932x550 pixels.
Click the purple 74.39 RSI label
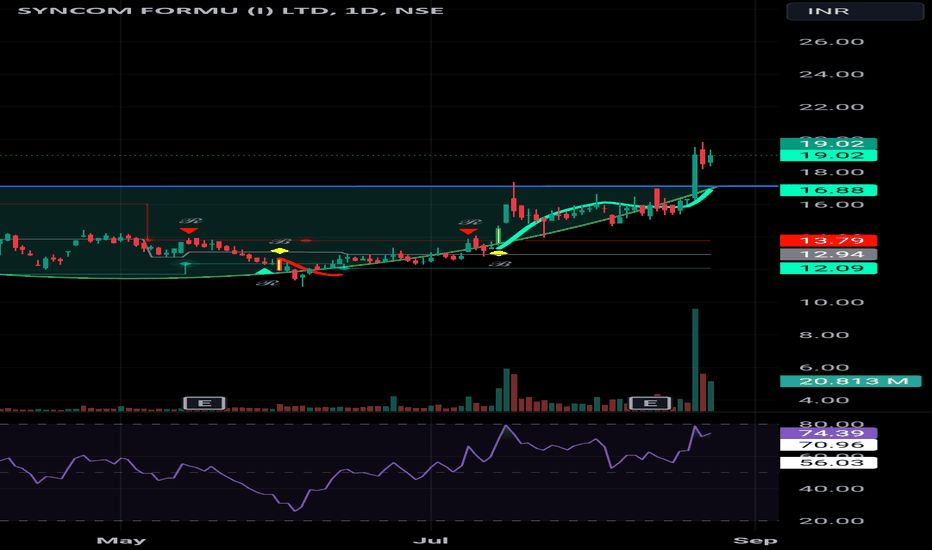click(829, 433)
